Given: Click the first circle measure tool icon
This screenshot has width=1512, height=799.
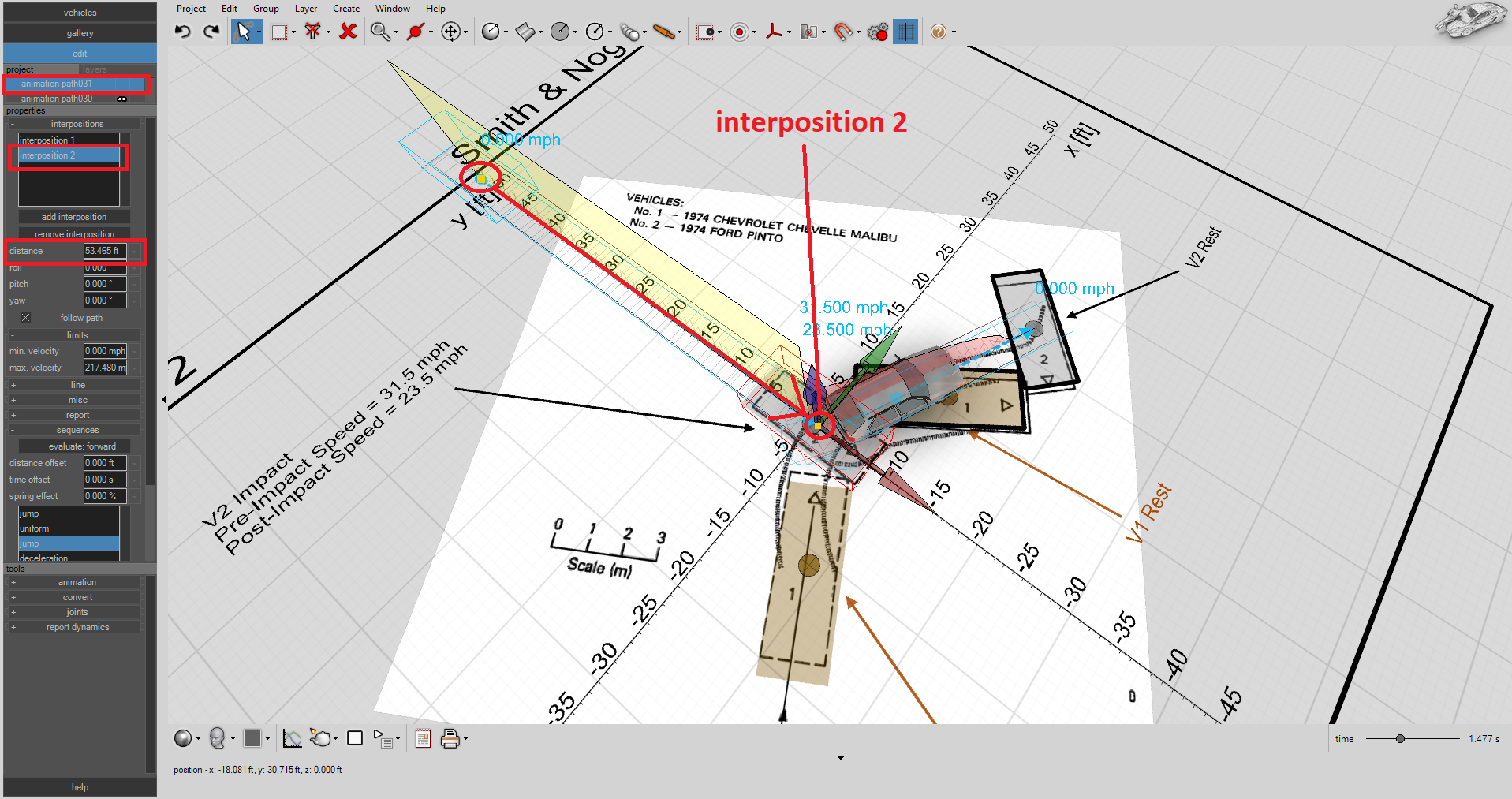Looking at the screenshot, I should click(491, 32).
